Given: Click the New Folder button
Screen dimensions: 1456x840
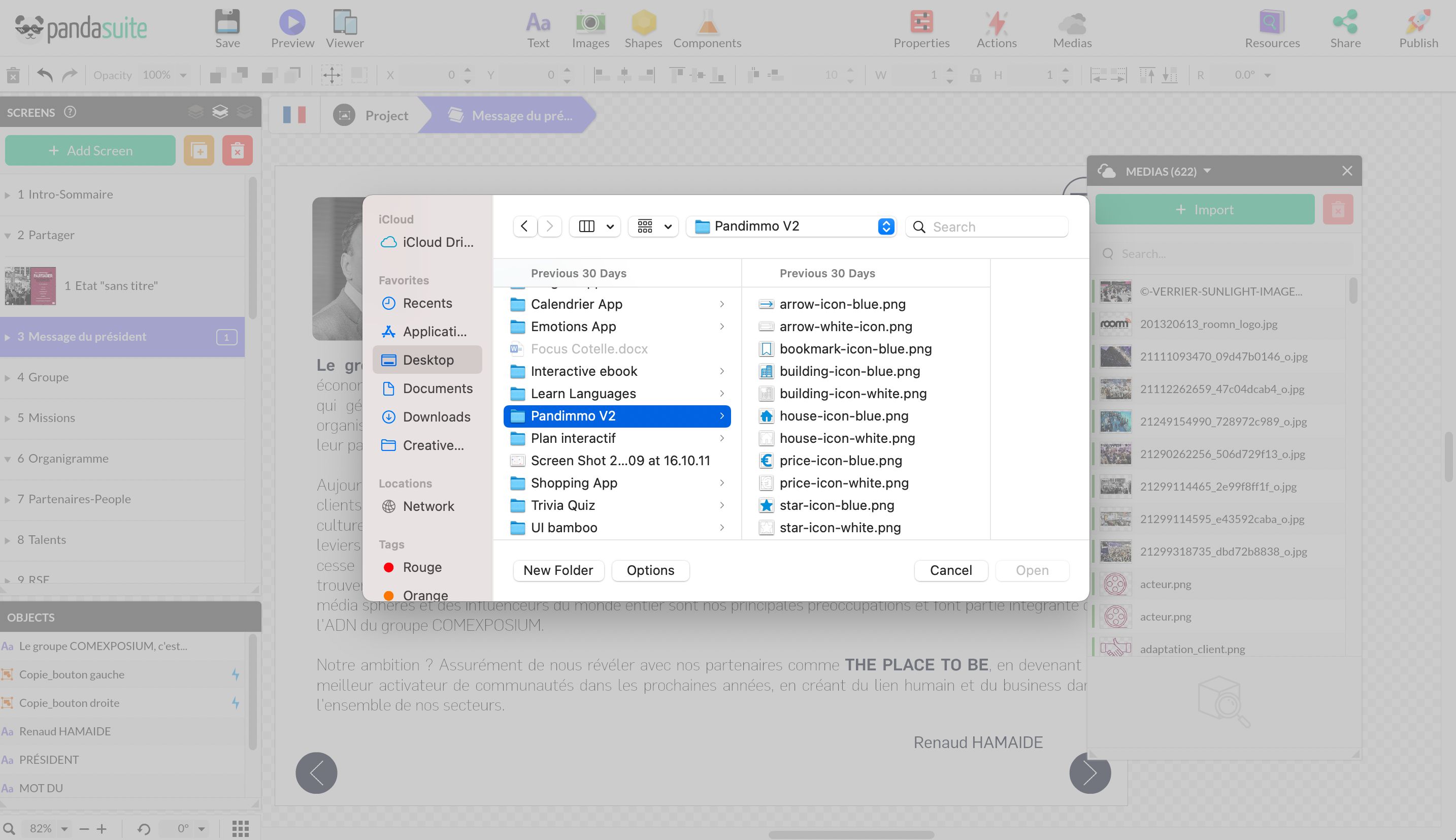Looking at the screenshot, I should point(557,570).
